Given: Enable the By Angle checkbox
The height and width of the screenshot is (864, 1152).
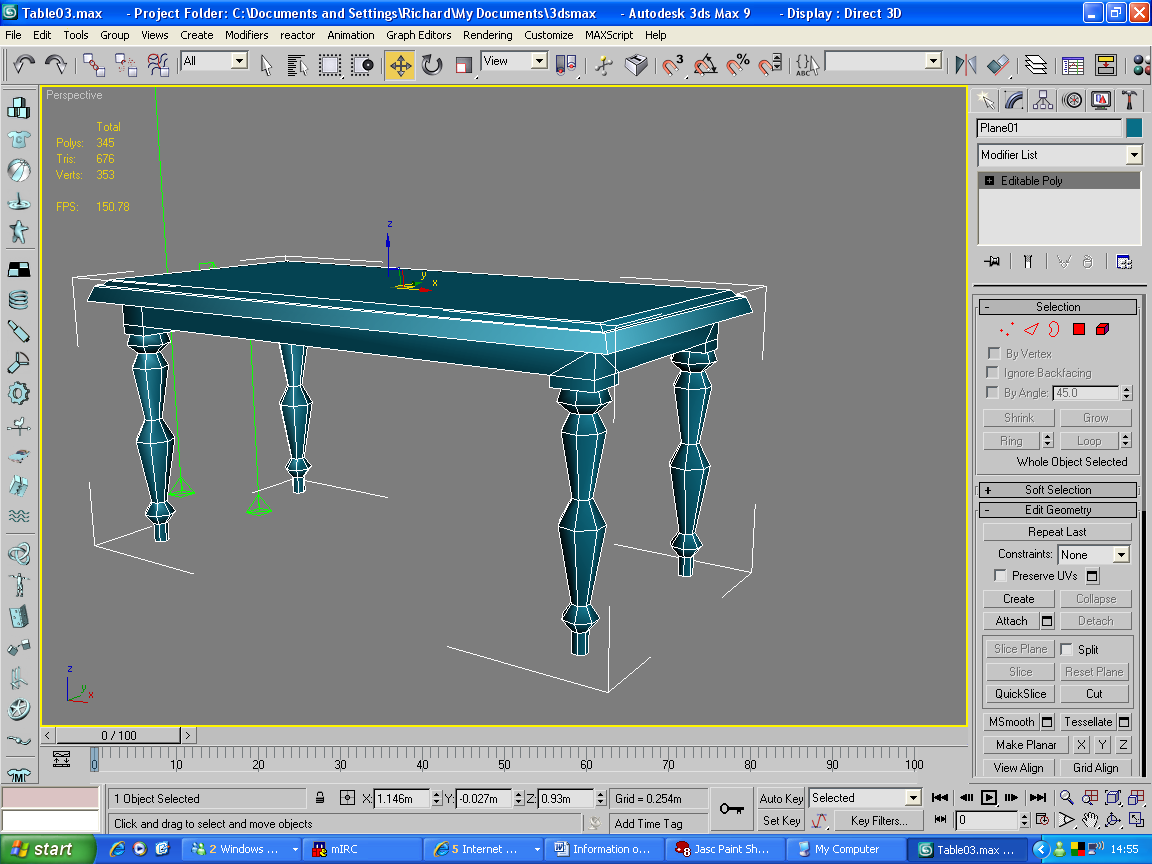Looking at the screenshot, I should (x=993, y=392).
